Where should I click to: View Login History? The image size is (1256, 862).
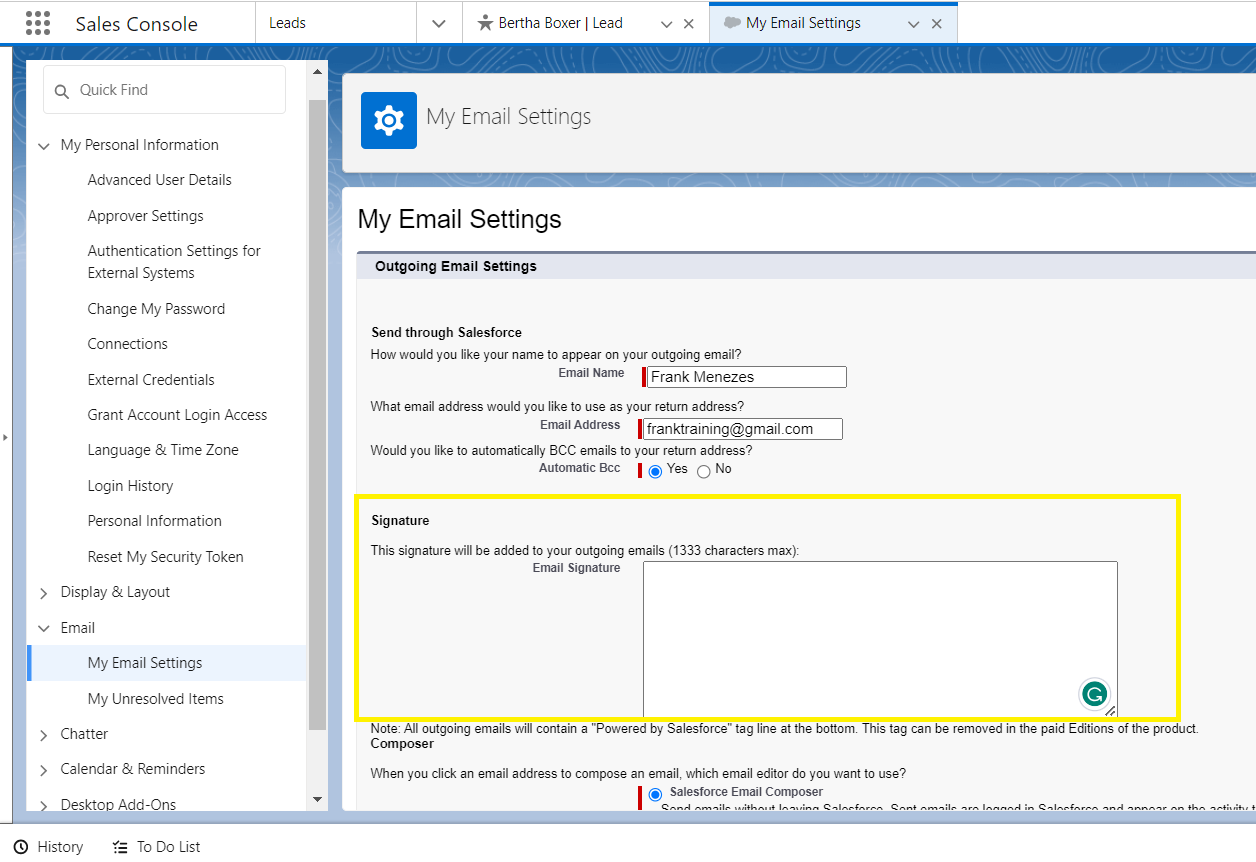coord(131,486)
